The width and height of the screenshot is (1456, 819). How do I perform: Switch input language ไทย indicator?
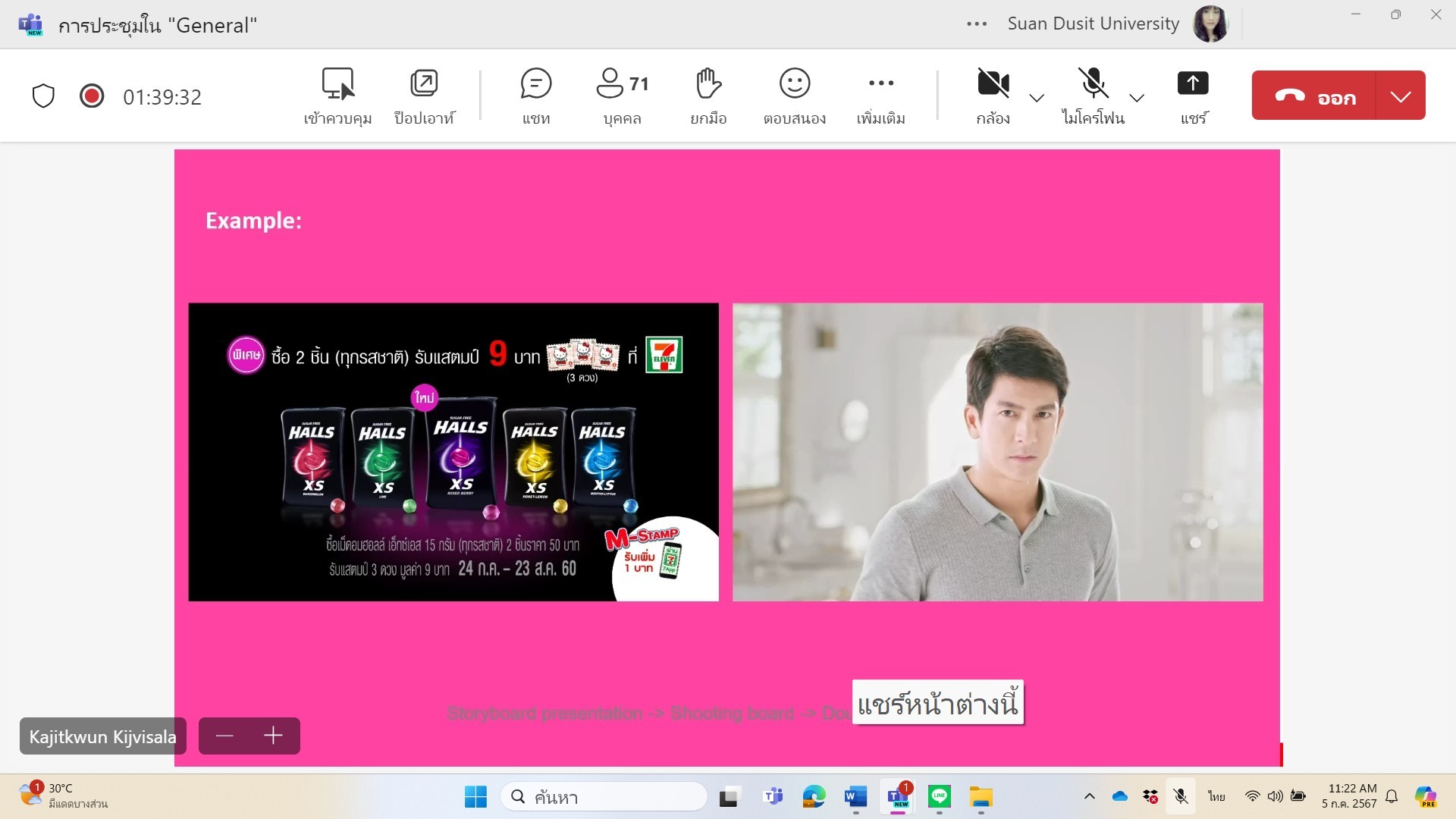point(1216,796)
